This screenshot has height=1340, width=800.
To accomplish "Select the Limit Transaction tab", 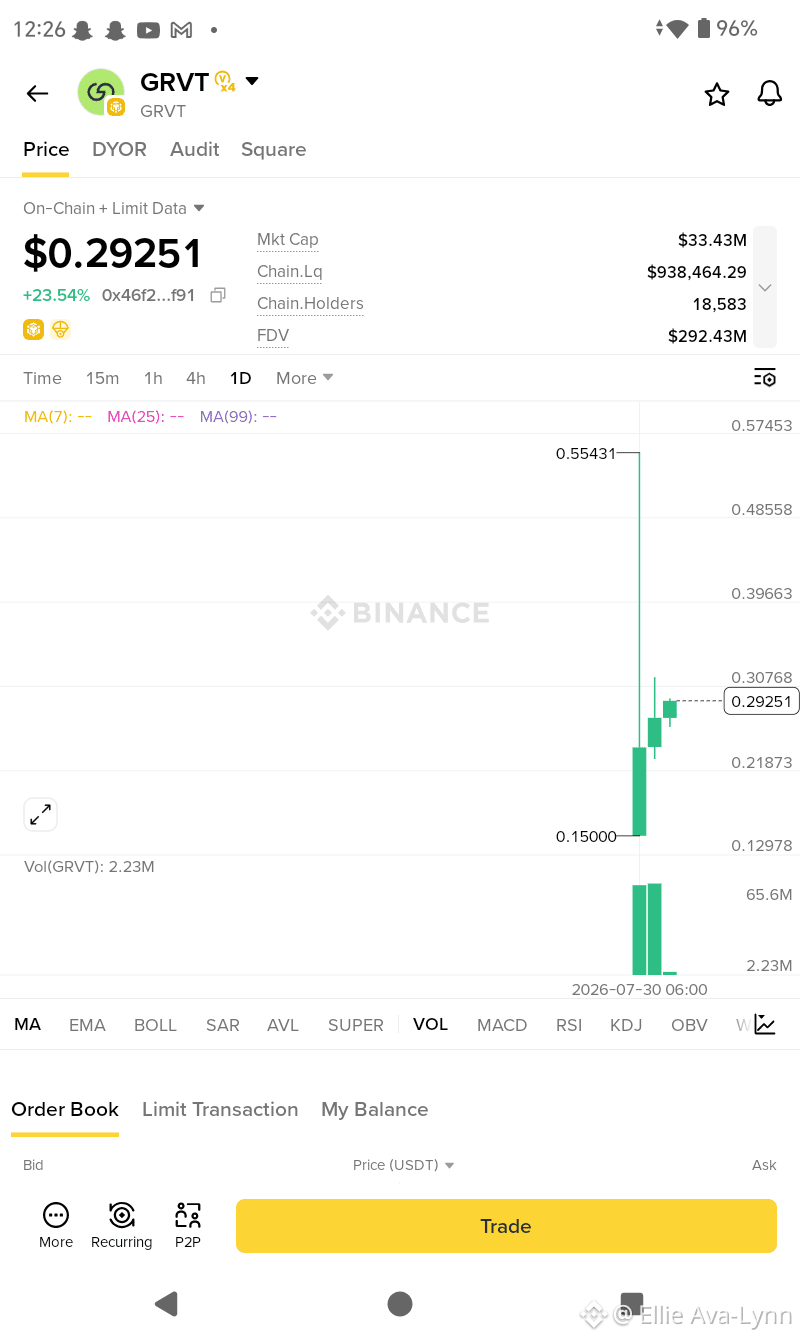I will [220, 1109].
